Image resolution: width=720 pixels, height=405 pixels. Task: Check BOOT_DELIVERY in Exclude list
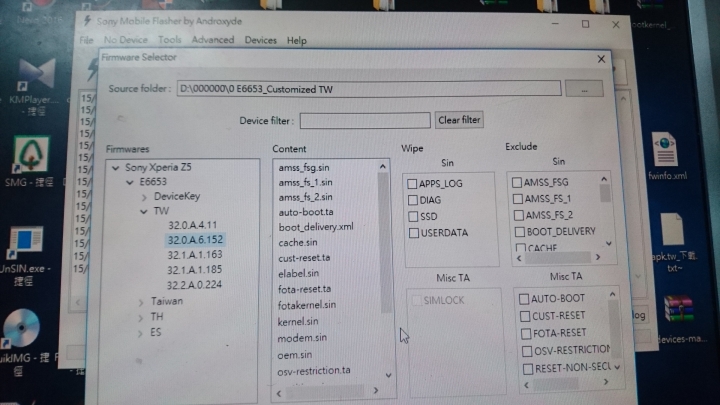(520, 231)
